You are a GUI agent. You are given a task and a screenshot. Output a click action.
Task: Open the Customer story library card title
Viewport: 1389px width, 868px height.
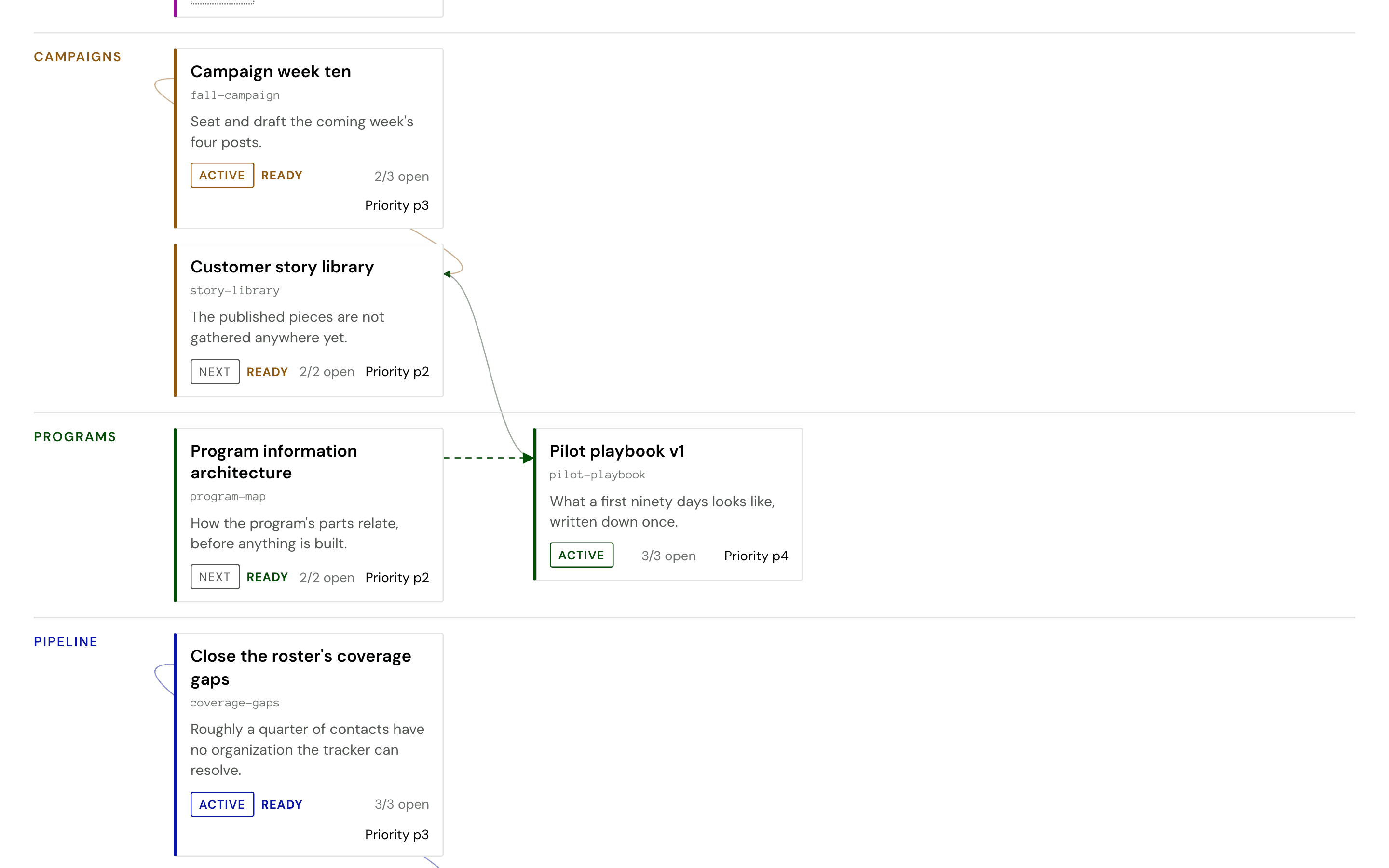tap(282, 267)
